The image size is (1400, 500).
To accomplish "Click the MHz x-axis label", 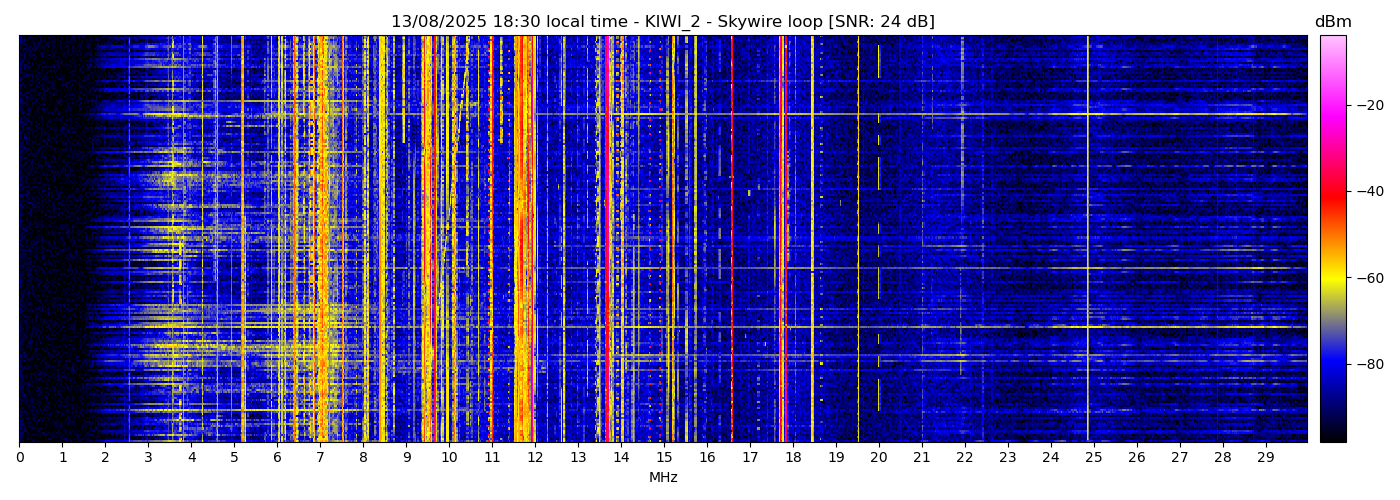I will click(663, 478).
